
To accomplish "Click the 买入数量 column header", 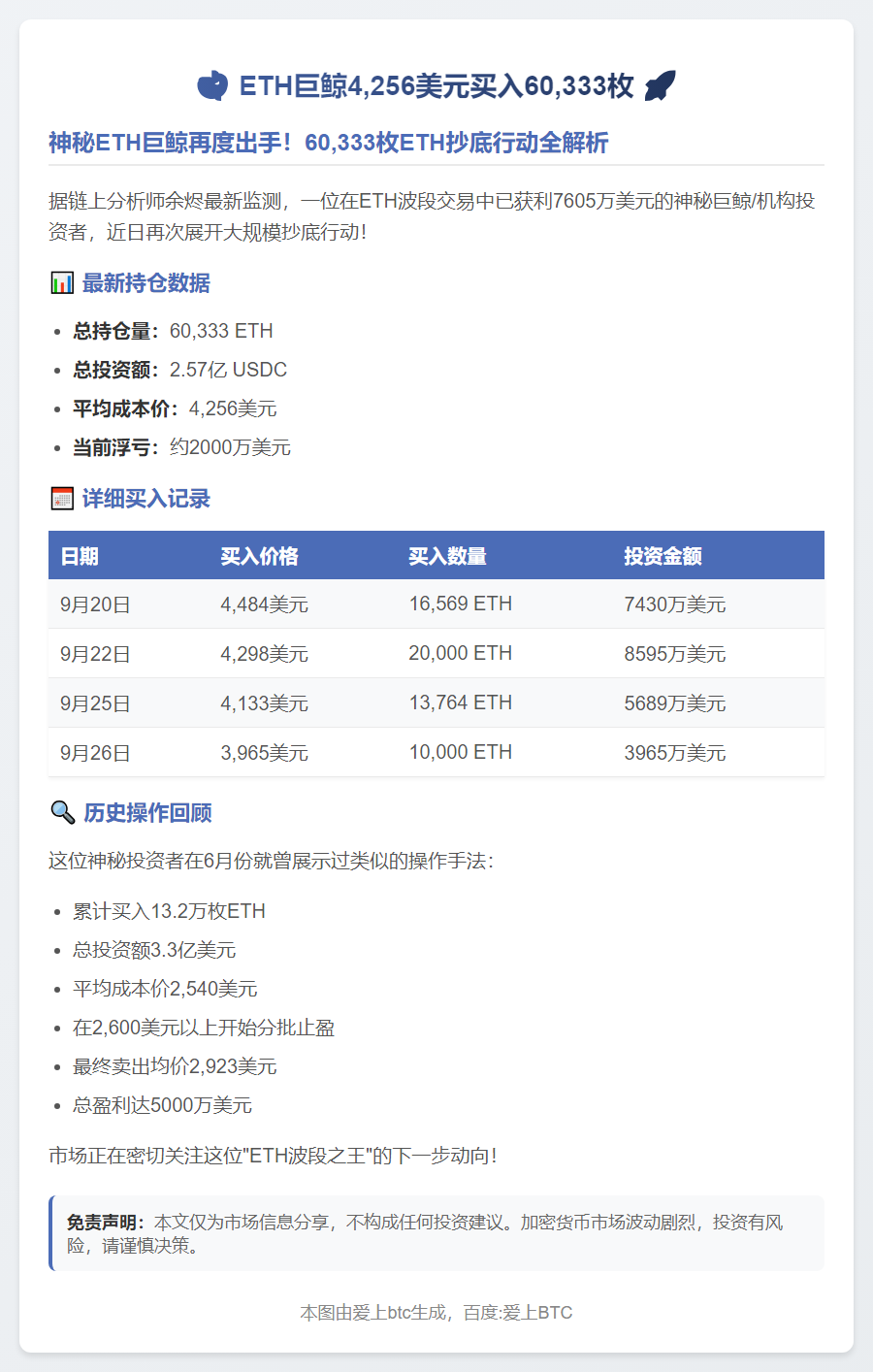I will [447, 556].
